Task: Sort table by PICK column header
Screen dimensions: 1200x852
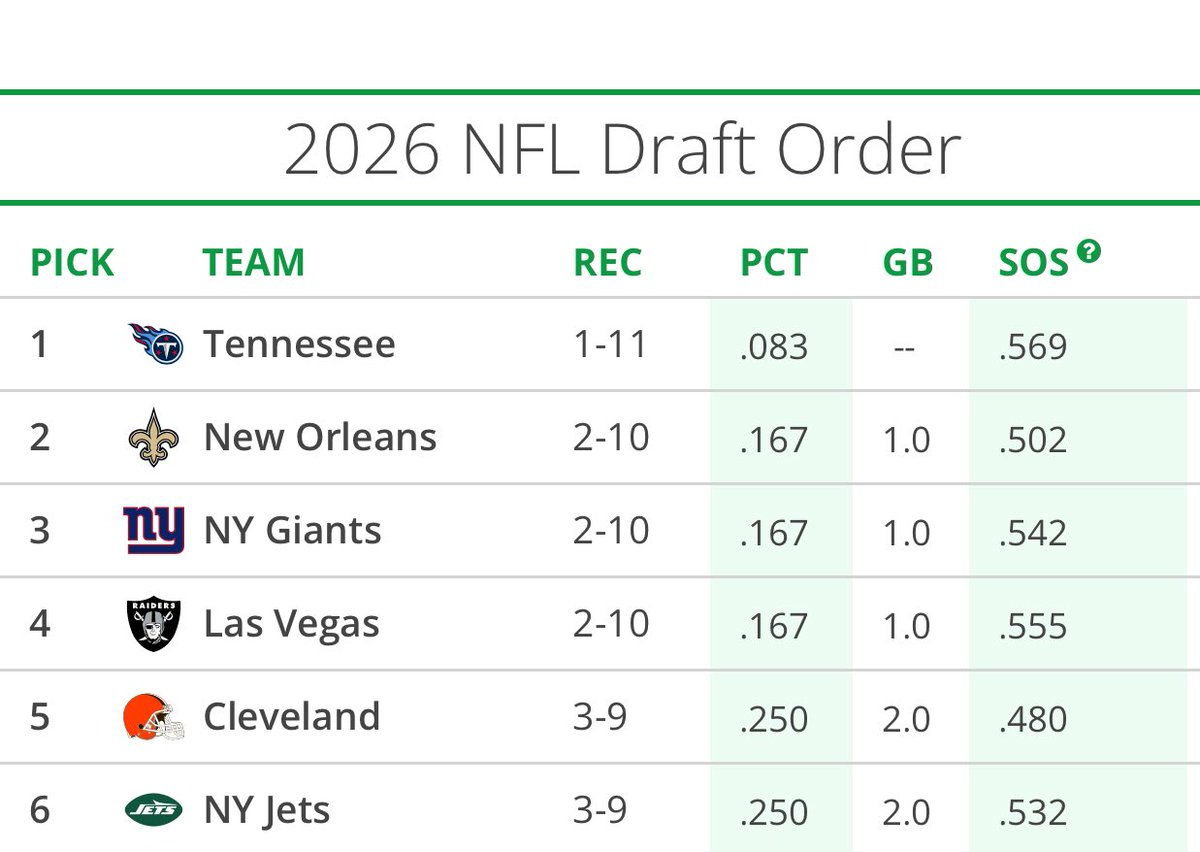Action: tap(72, 263)
